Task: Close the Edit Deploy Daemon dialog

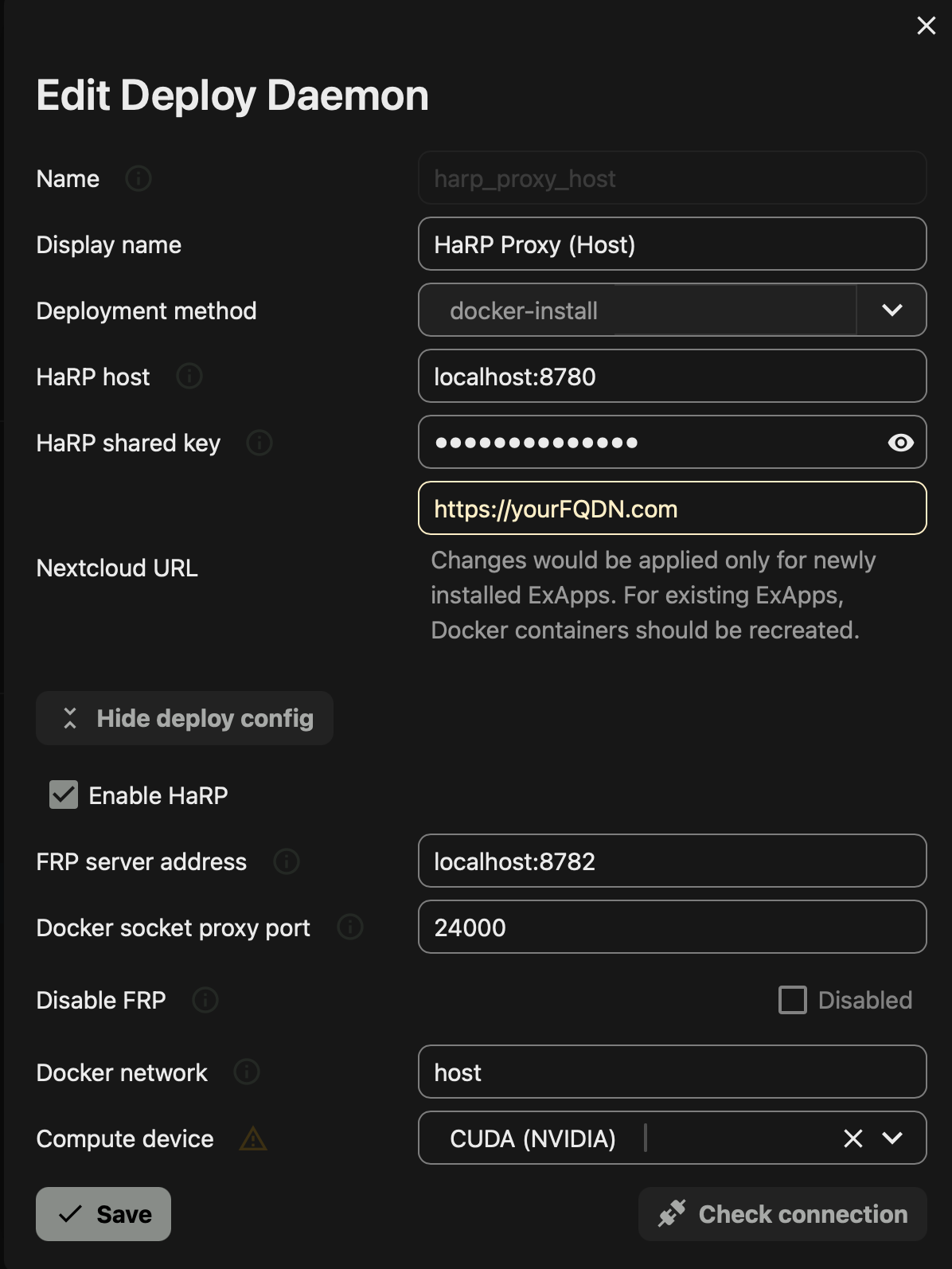Action: coord(926,26)
